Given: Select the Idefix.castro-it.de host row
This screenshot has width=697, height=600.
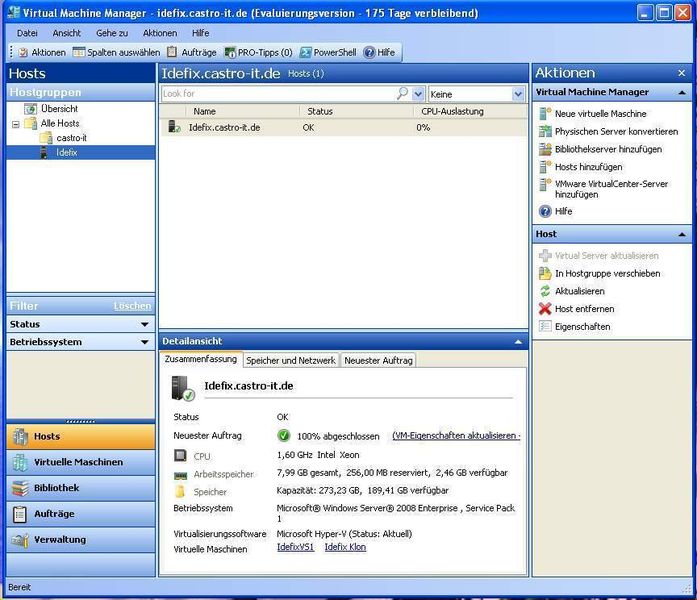Looking at the screenshot, I should [343, 128].
